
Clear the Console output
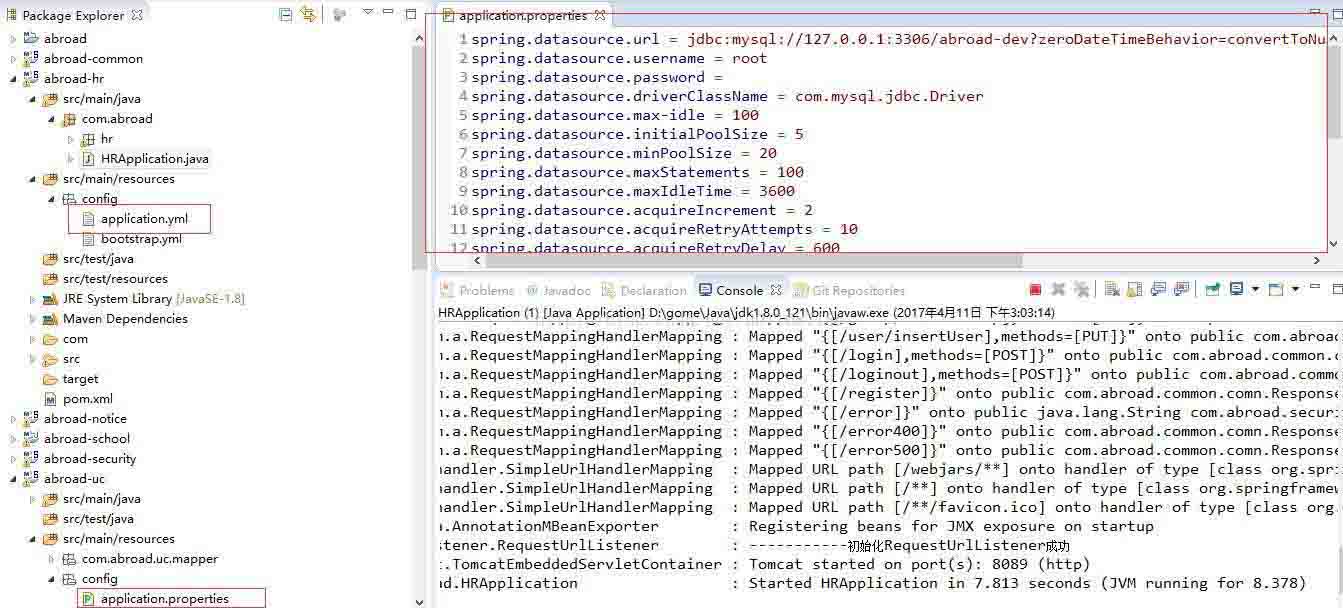tap(1111, 290)
